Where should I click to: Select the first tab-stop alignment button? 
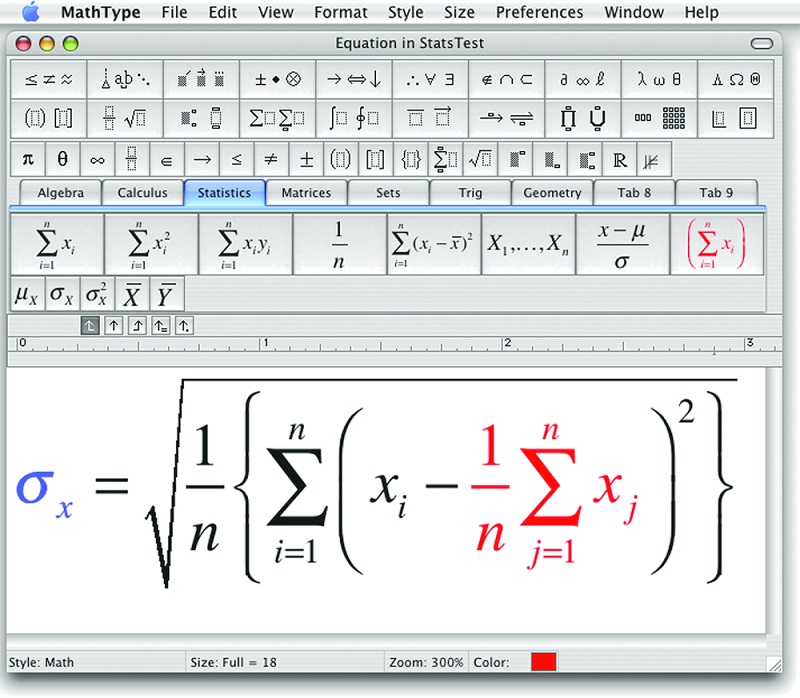tap(89, 325)
